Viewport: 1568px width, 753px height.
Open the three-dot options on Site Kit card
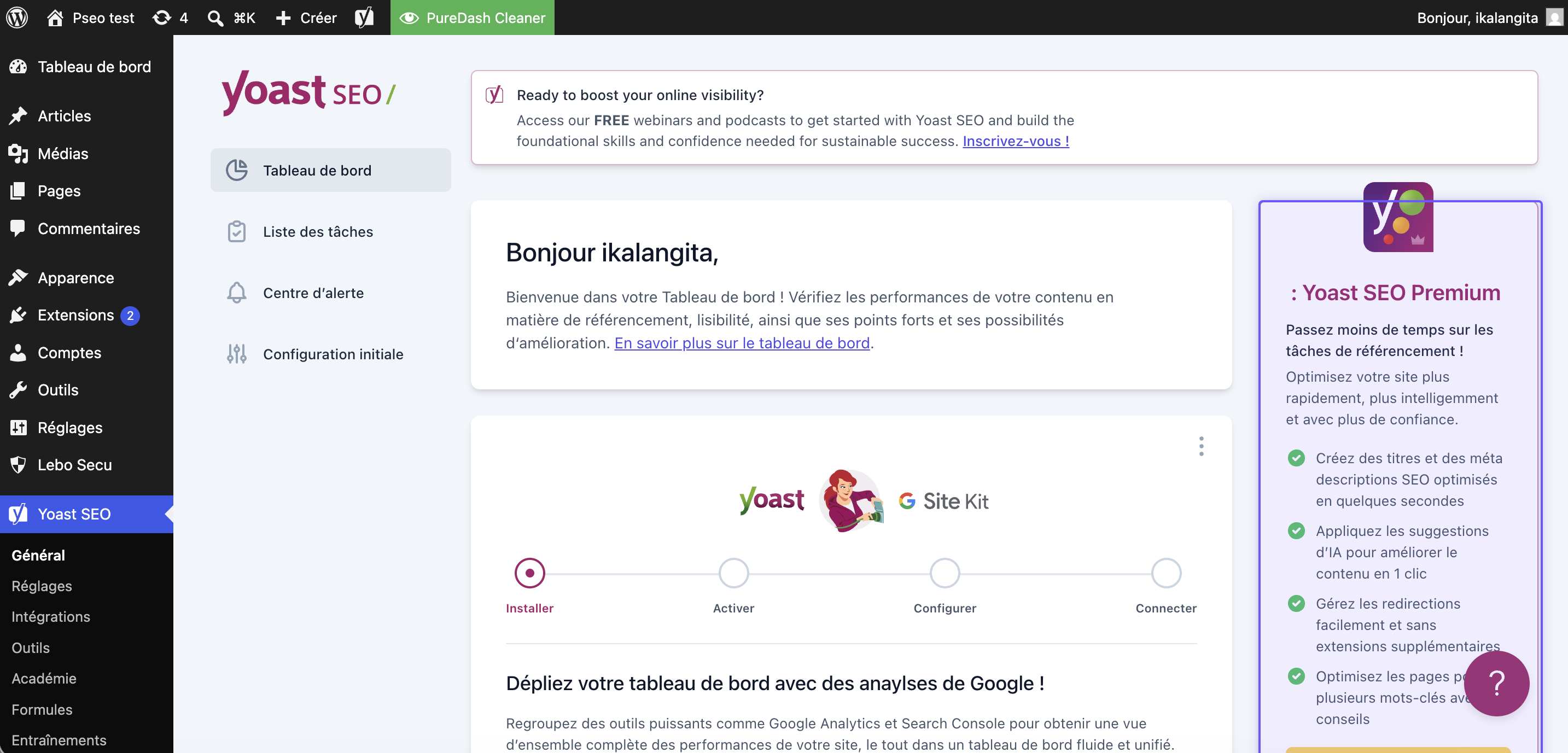click(1201, 446)
